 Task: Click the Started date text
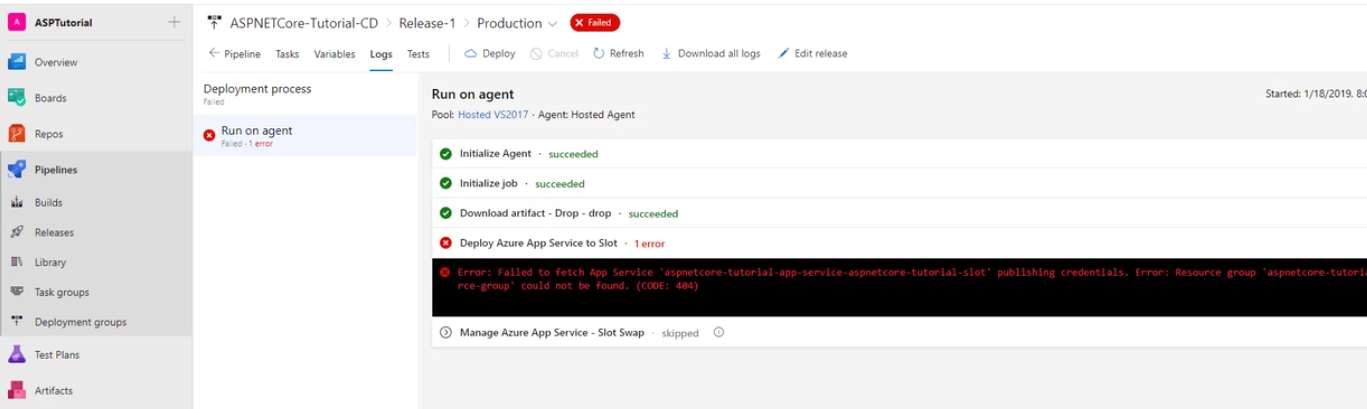(x=1315, y=94)
